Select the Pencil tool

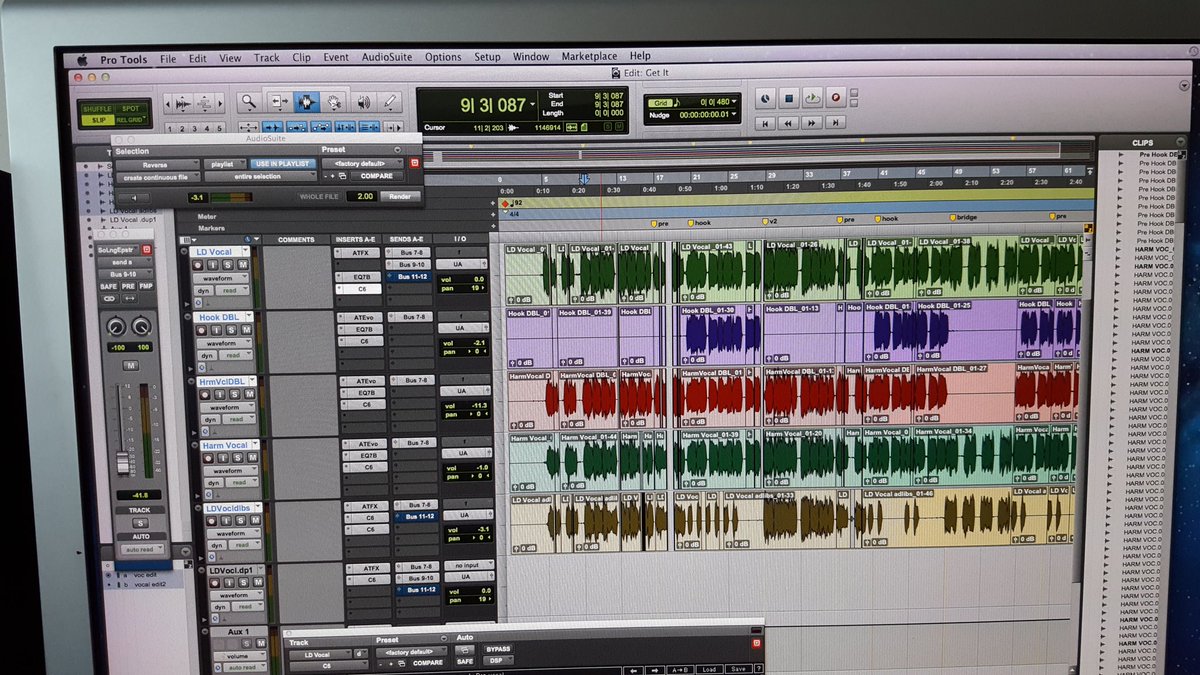pos(389,101)
